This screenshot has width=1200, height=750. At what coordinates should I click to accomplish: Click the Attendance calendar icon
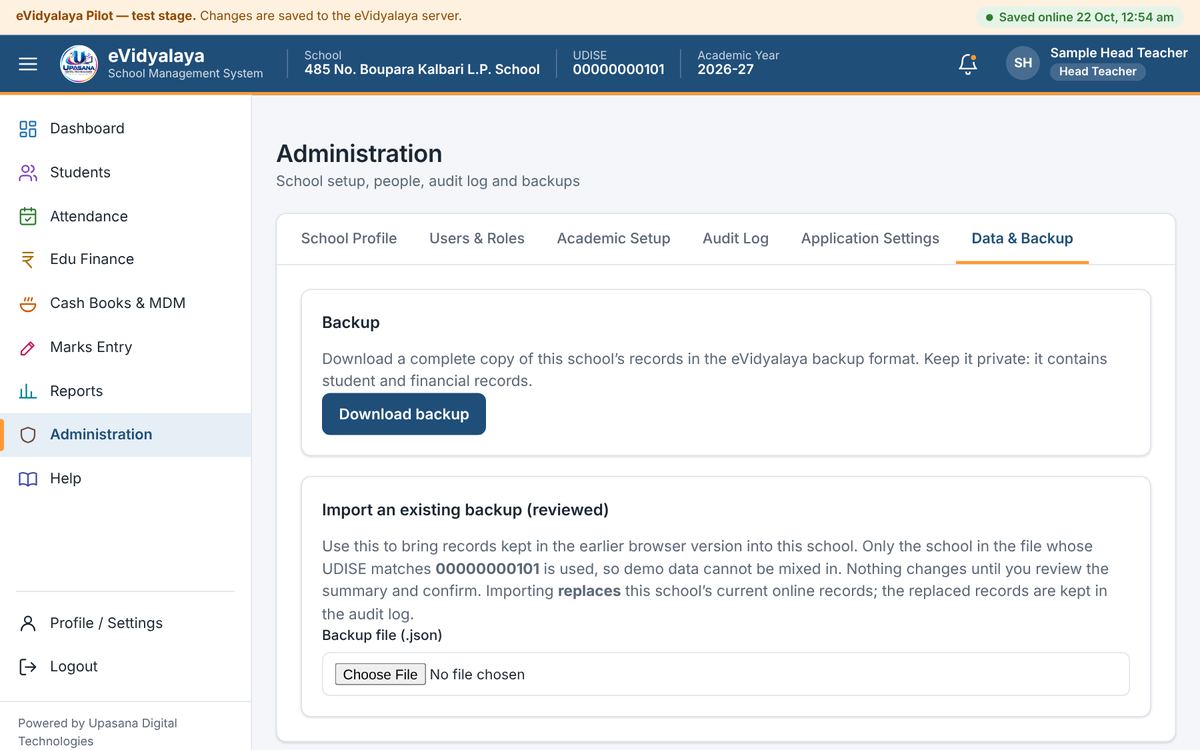tap(28, 216)
